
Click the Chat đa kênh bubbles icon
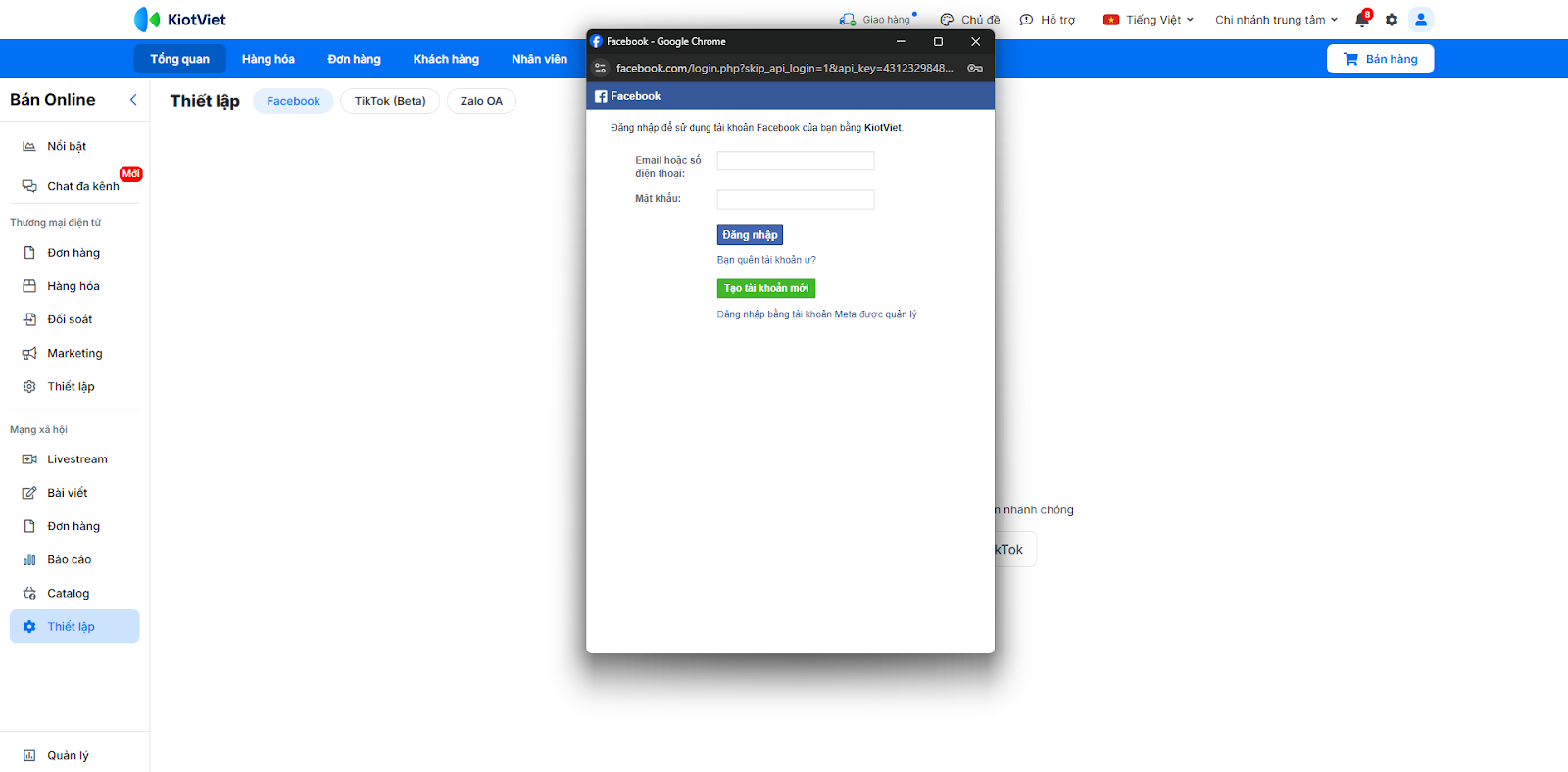pyautogui.click(x=29, y=186)
